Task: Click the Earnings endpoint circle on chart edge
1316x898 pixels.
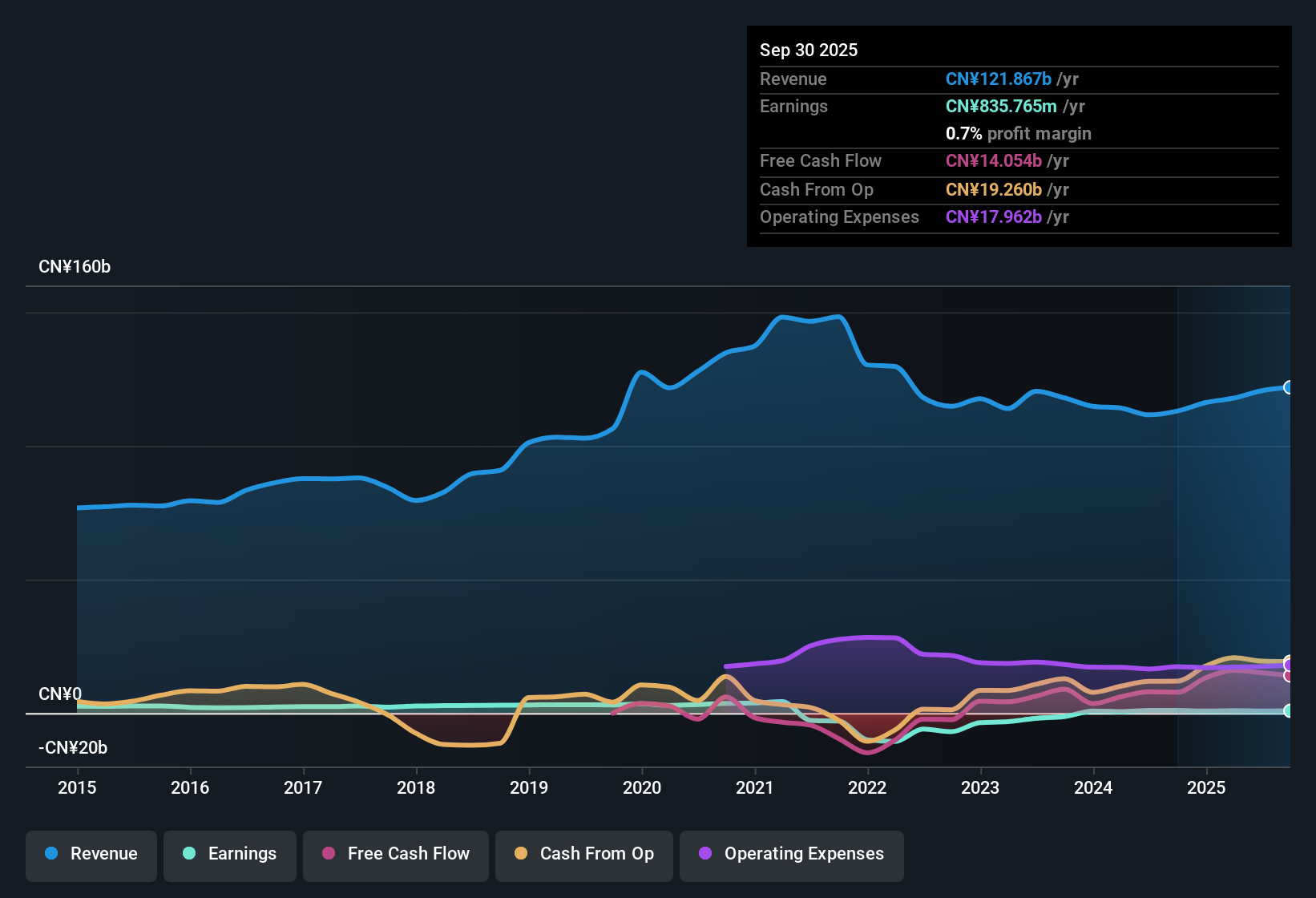Action: 1289,710
